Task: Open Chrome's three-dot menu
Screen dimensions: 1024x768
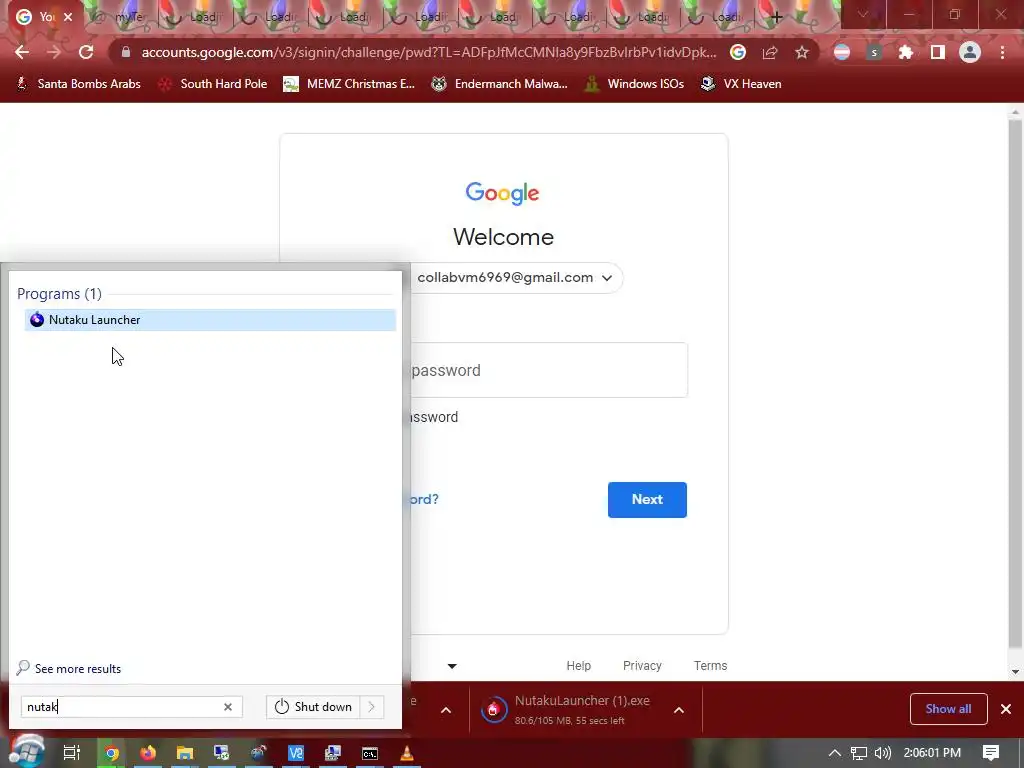Action: pyautogui.click(x=1002, y=52)
